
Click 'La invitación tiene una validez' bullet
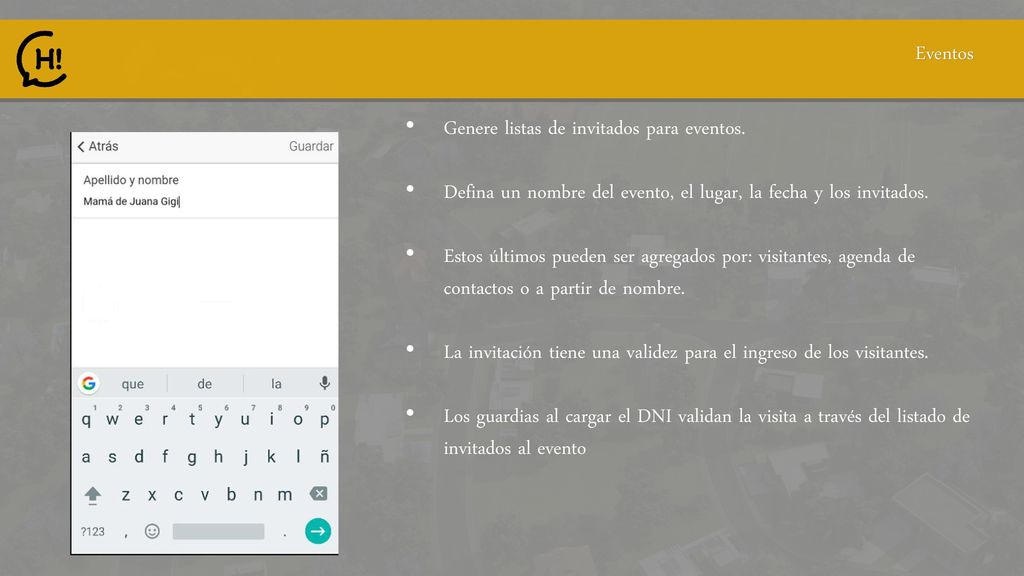pos(686,353)
